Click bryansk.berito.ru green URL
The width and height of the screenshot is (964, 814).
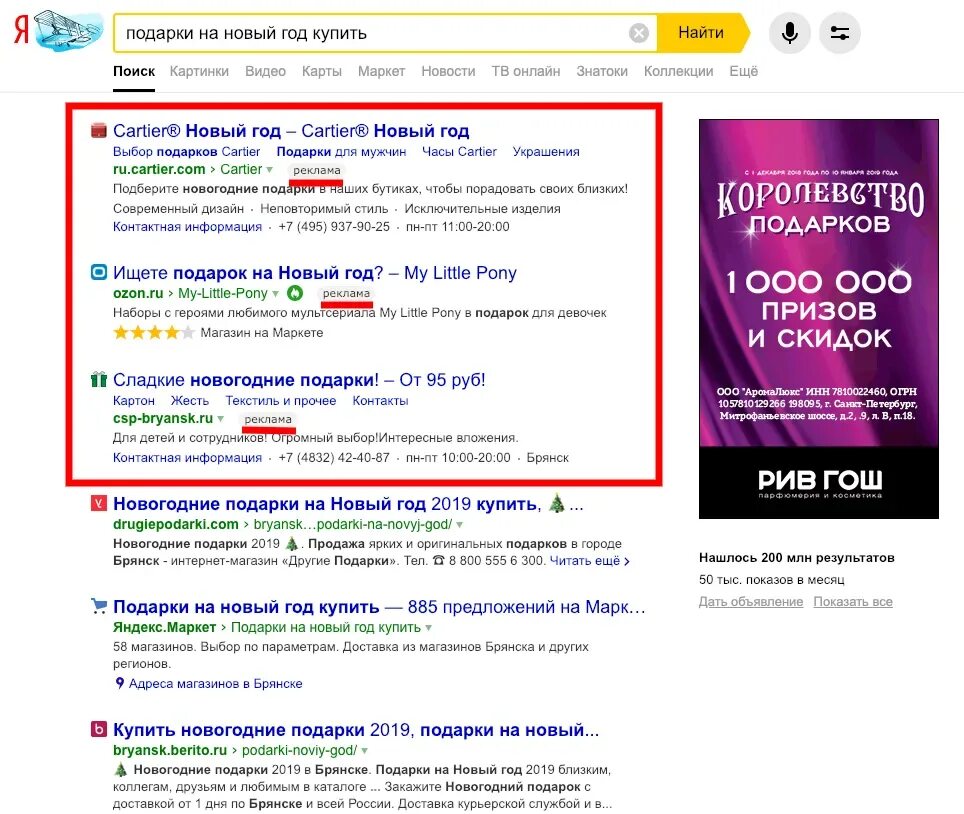(170, 750)
